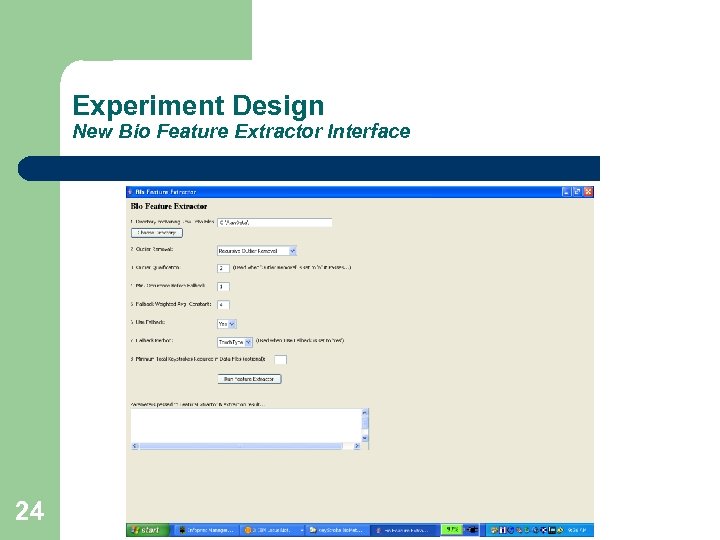The height and width of the screenshot is (540, 720).
Task: Click the outlier qualification field showing 2
Action: (223, 268)
